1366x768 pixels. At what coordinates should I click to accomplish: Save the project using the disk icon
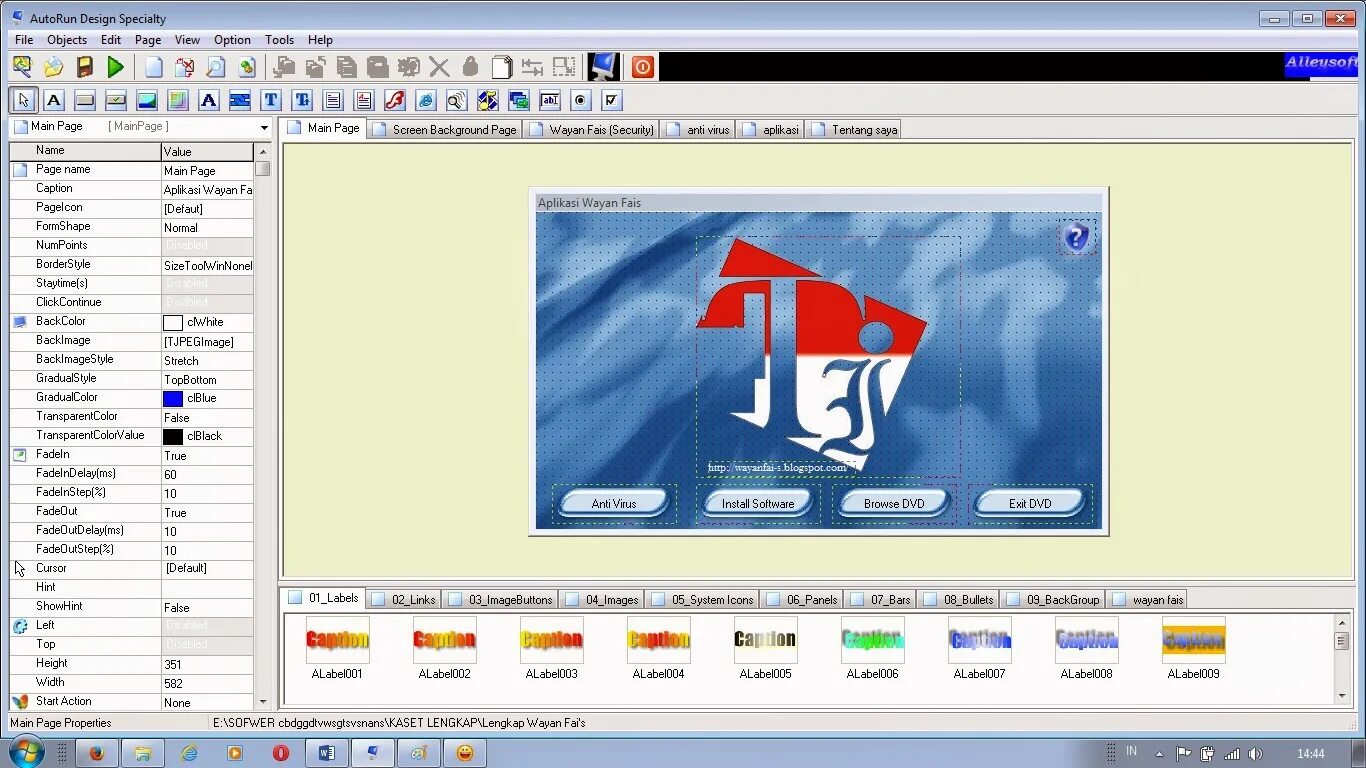[x=85, y=67]
